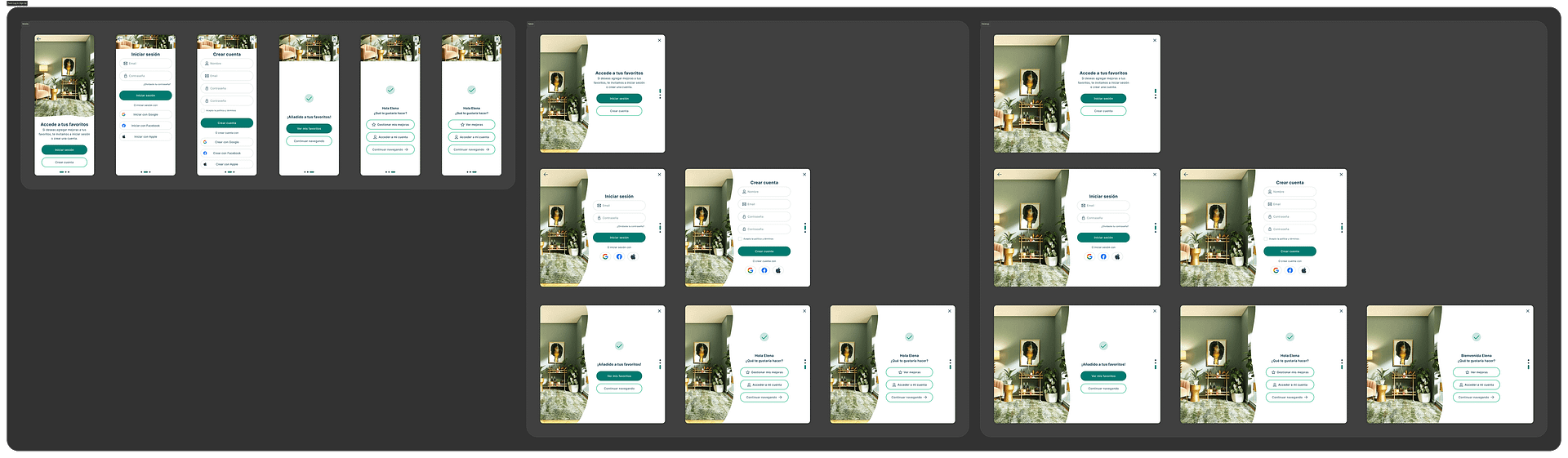The height and width of the screenshot is (458, 1568).
Task: Click Facebook icon in mobile Iniciar con Facebook row
Action: click(123, 126)
